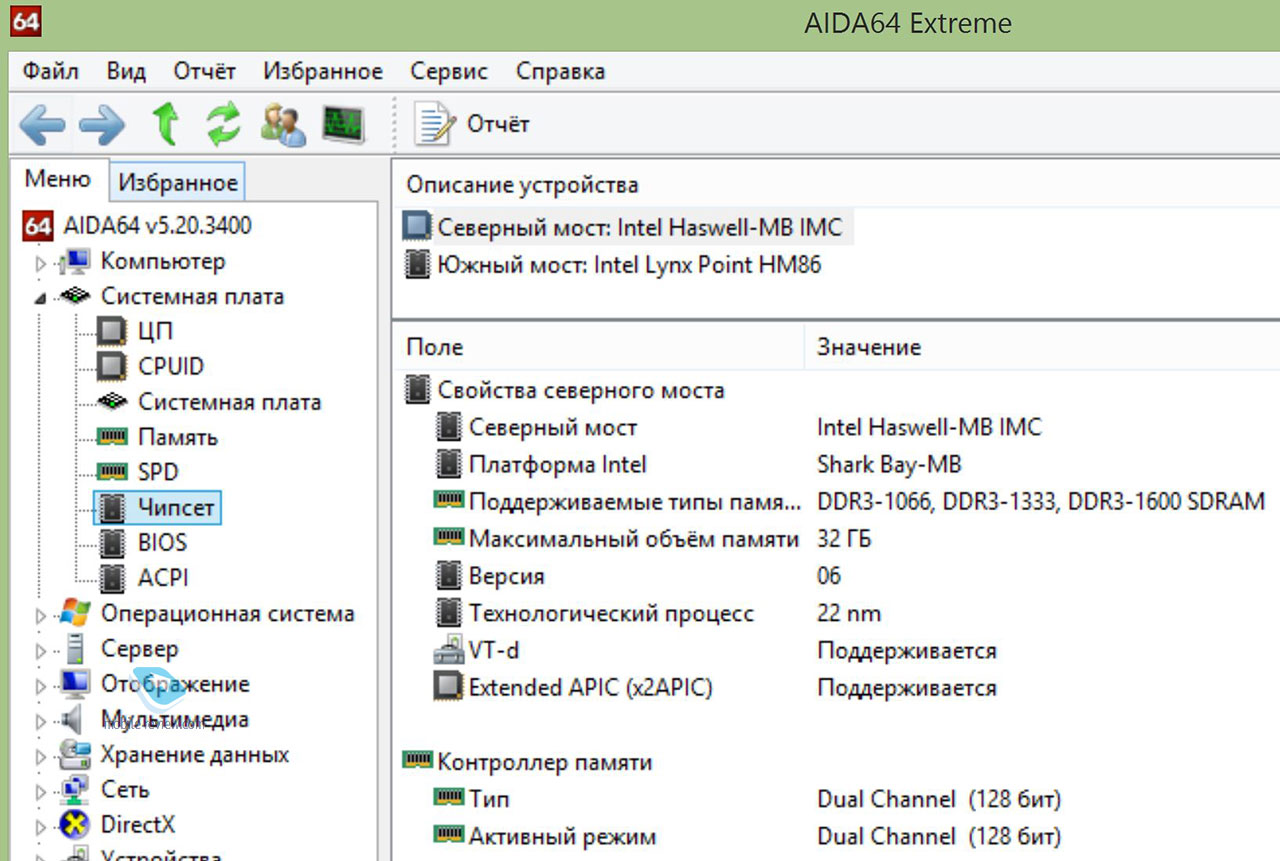This screenshot has height=861, width=1280.
Task: Click the Shark Bay-MB value
Action: tap(889, 465)
